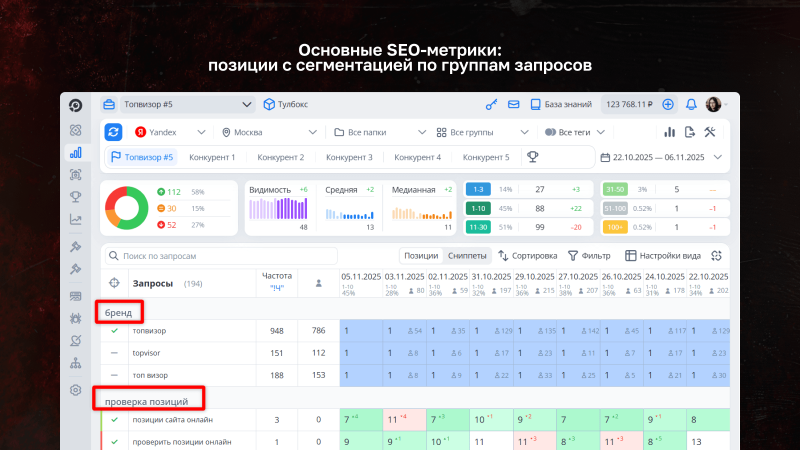Image resolution: width=800 pixels, height=450 pixels.
Task: Click the Поиск по запросам search field
Action: [221, 256]
